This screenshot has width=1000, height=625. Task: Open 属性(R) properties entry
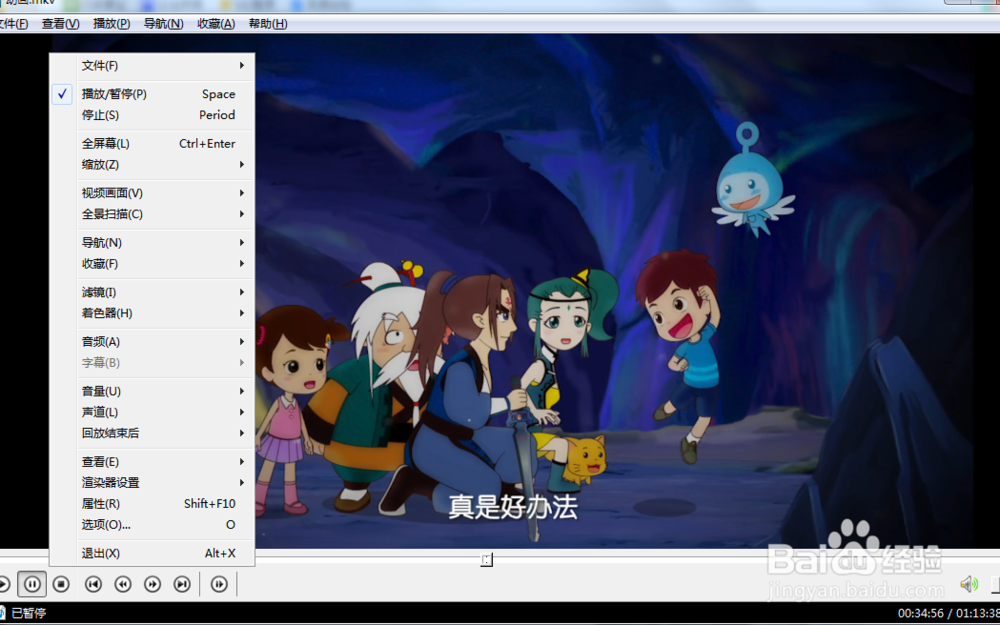tap(152, 504)
